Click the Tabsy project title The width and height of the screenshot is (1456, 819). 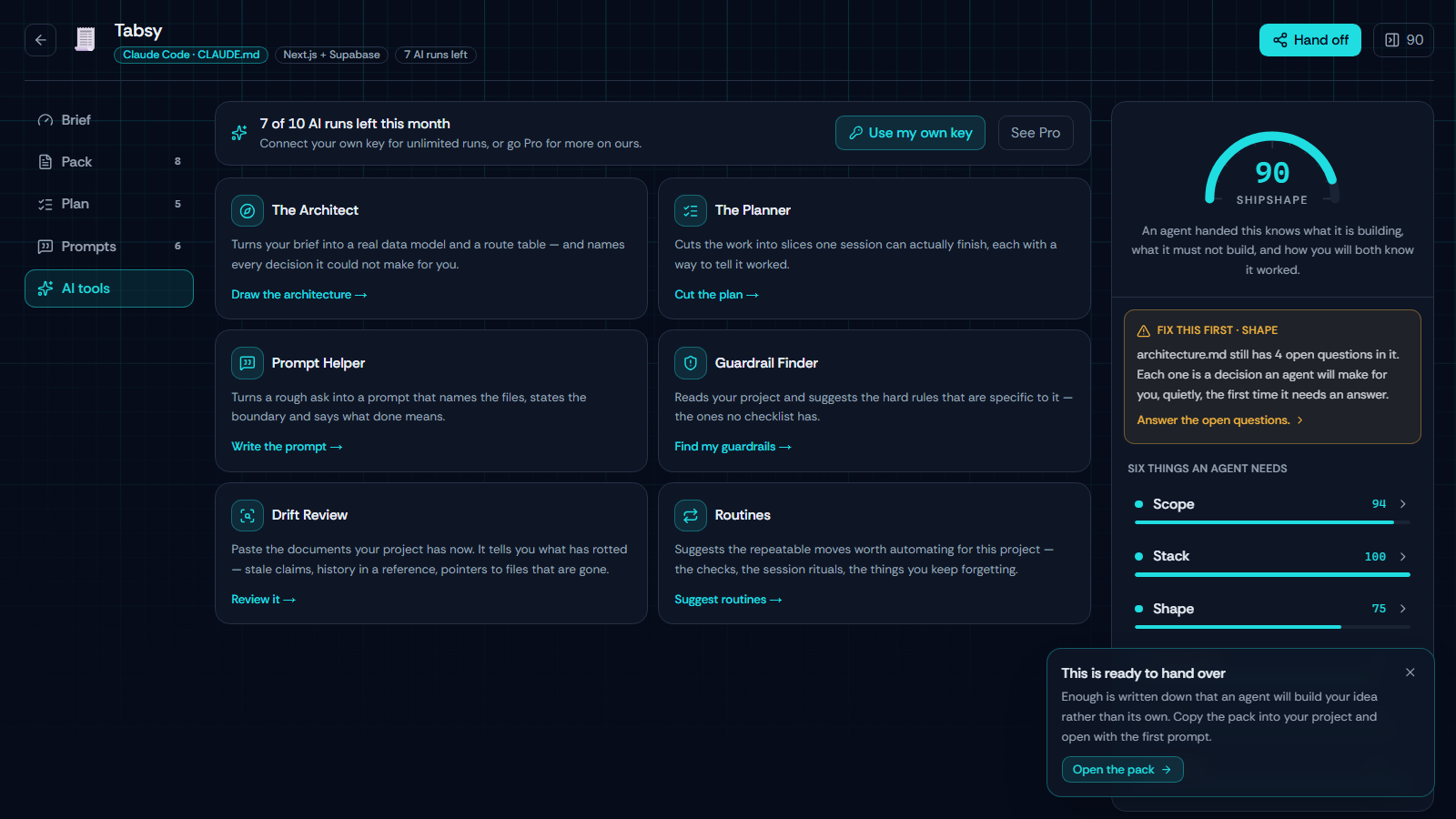tap(138, 30)
